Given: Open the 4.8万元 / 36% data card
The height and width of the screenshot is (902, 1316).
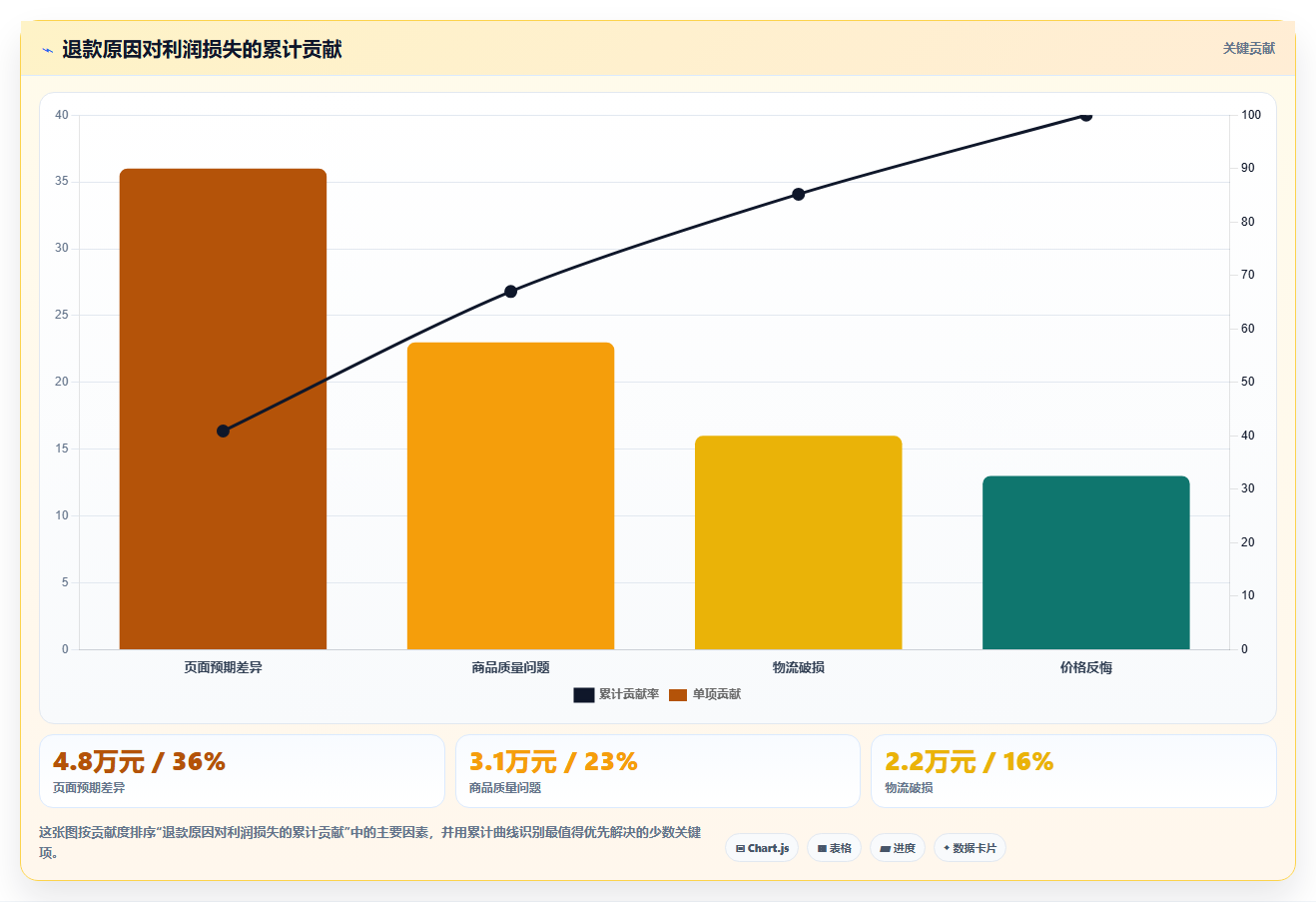Looking at the screenshot, I should (242, 771).
